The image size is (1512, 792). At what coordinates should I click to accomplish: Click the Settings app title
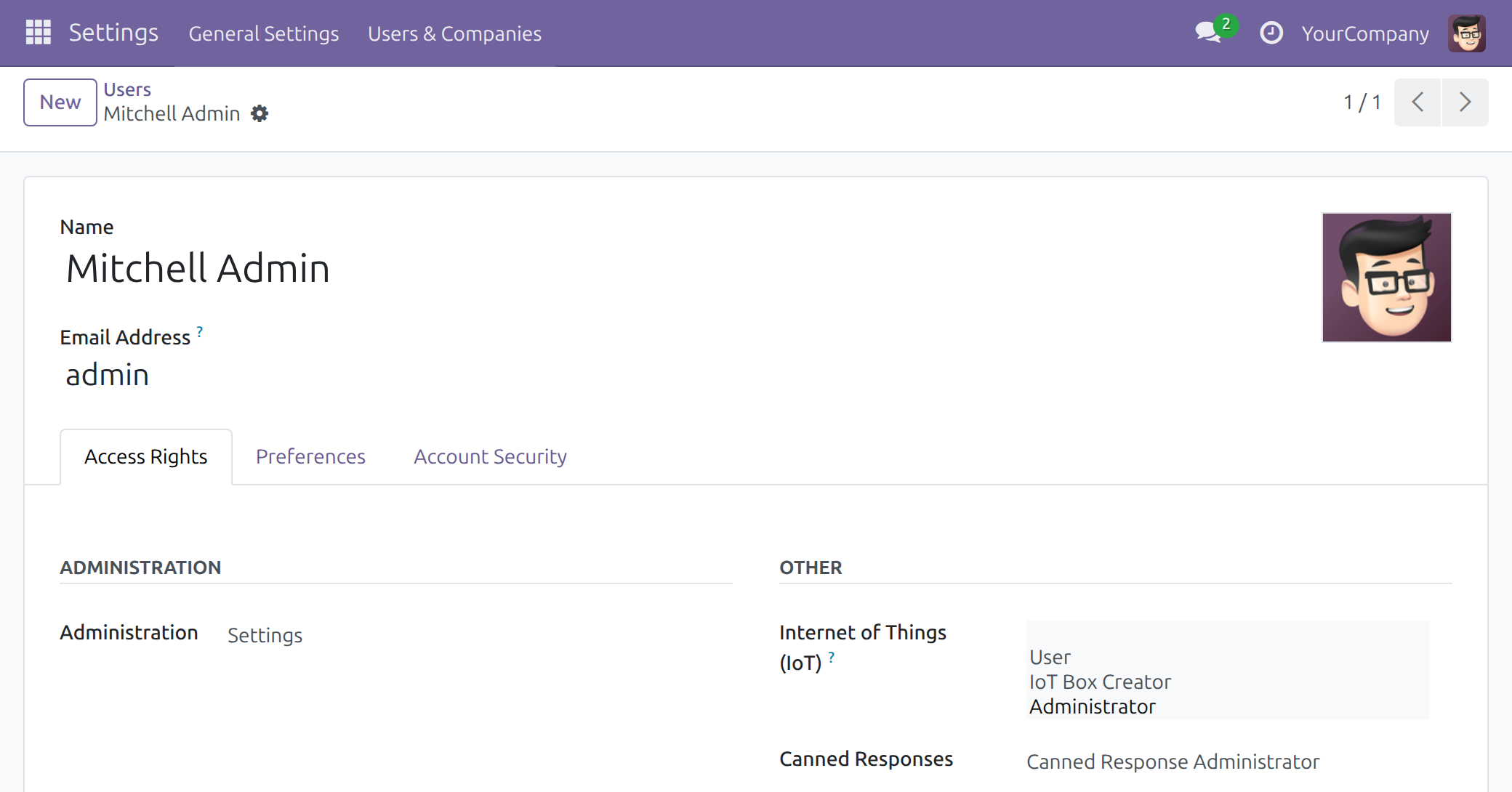[113, 33]
